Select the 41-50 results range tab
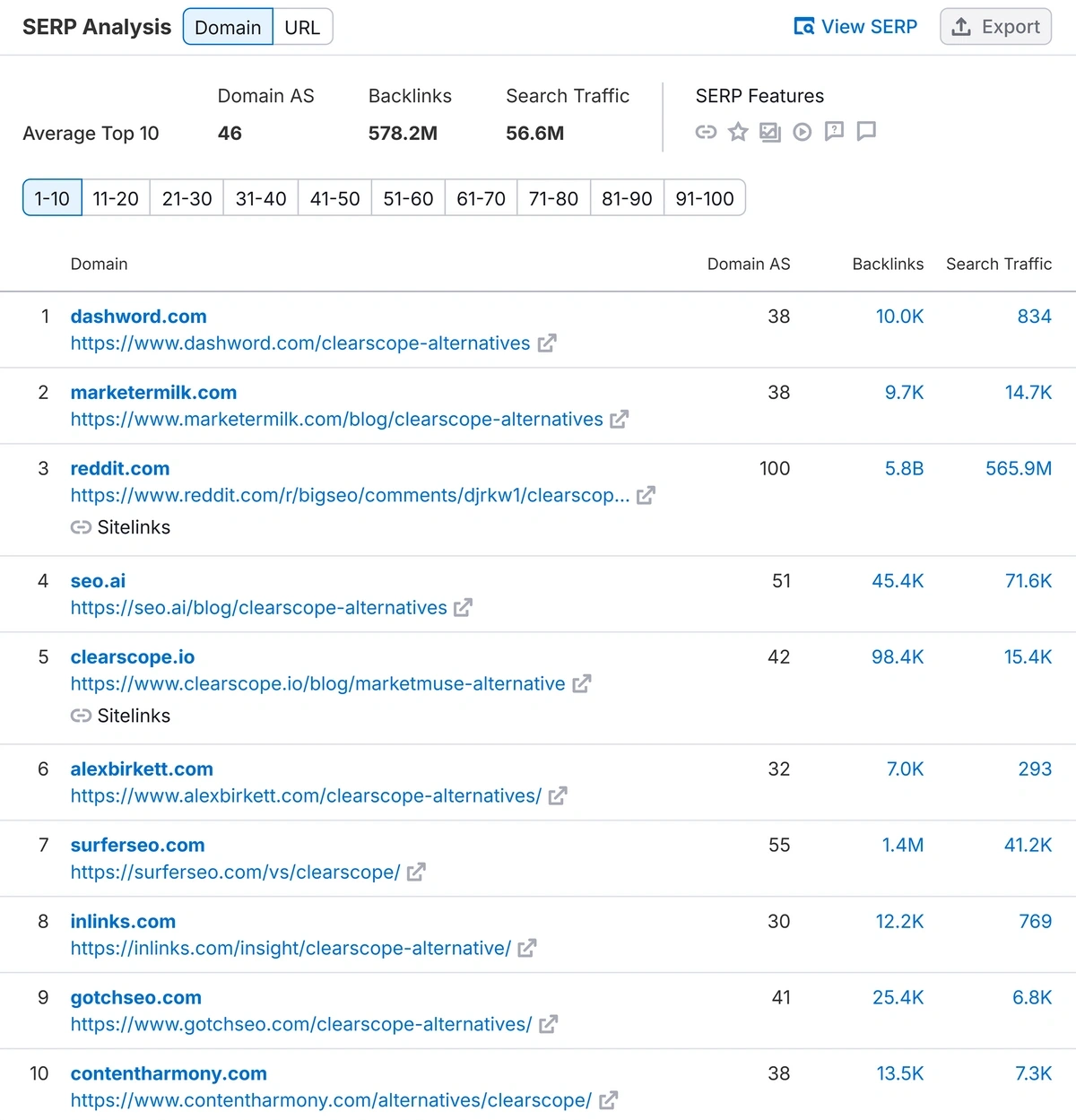 (x=335, y=198)
